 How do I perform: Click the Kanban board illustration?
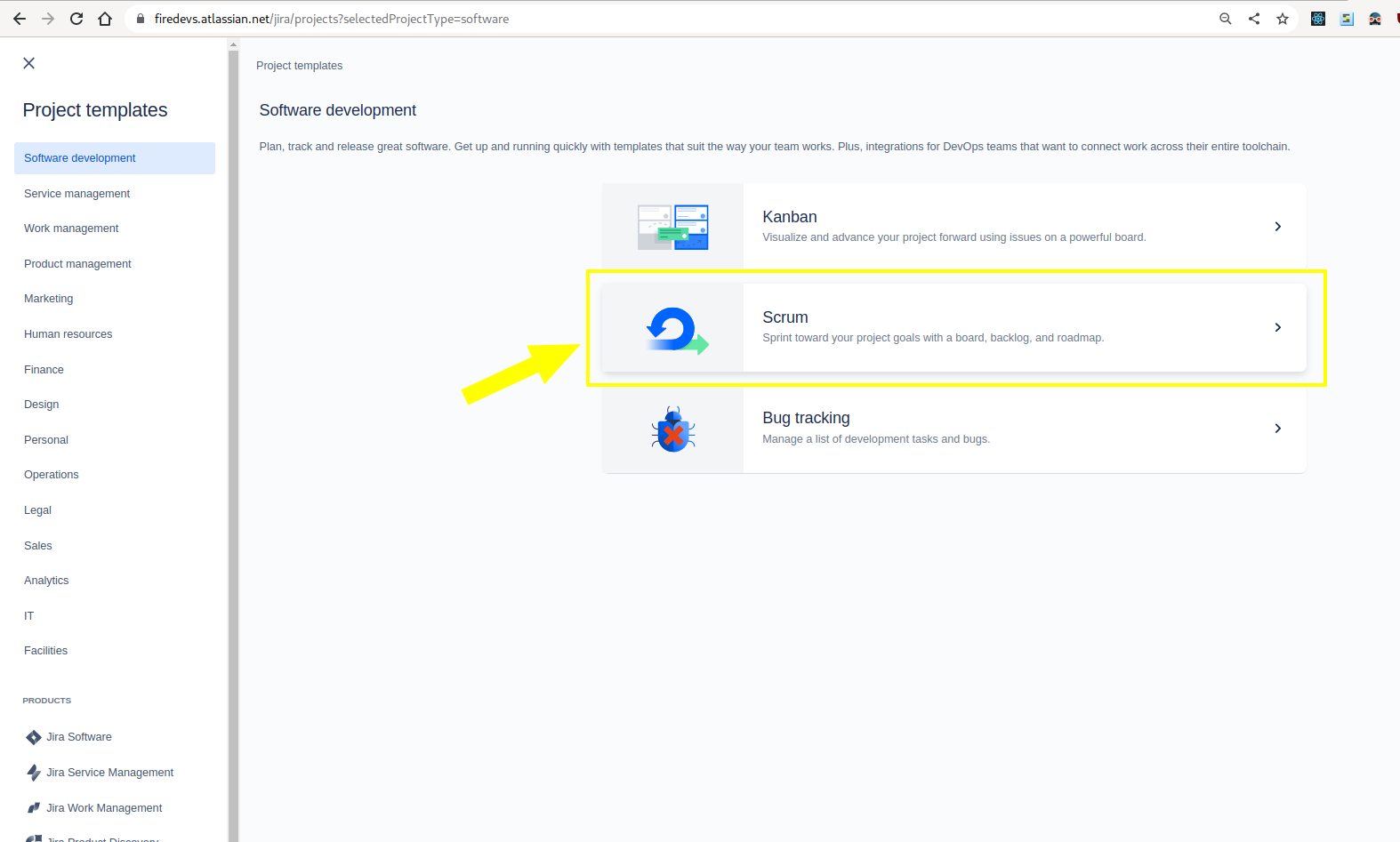673,227
